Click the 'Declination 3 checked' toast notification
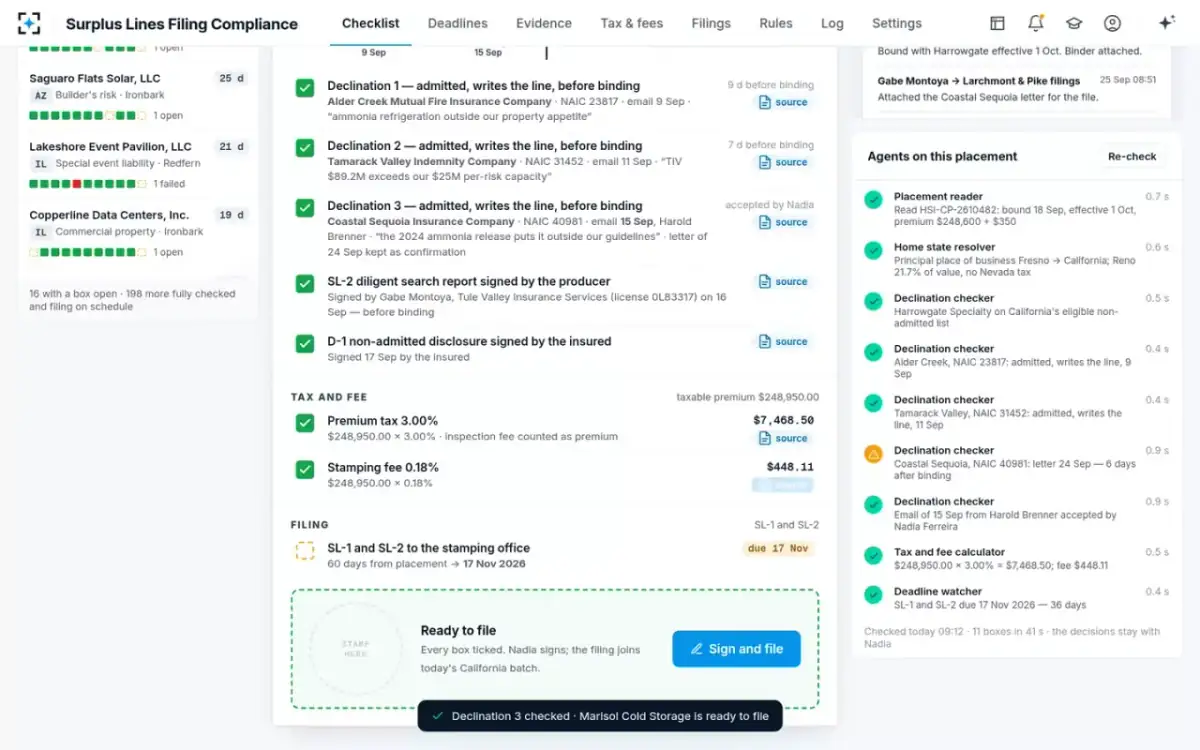1200x750 pixels. pyautogui.click(x=600, y=716)
